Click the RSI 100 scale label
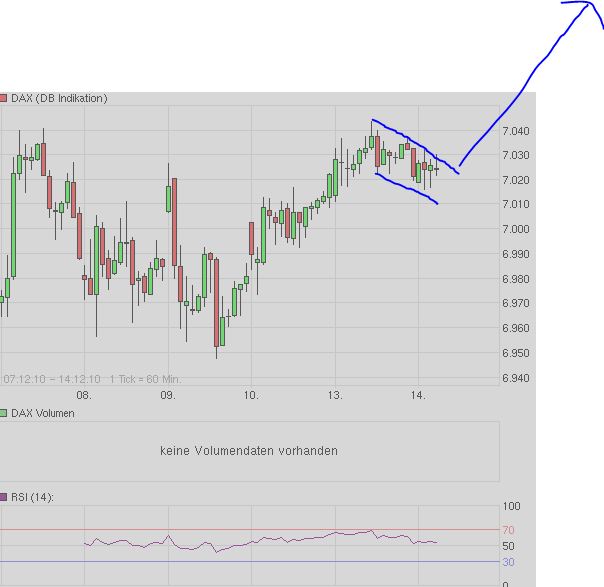This screenshot has height=587, width=604. 511,506
